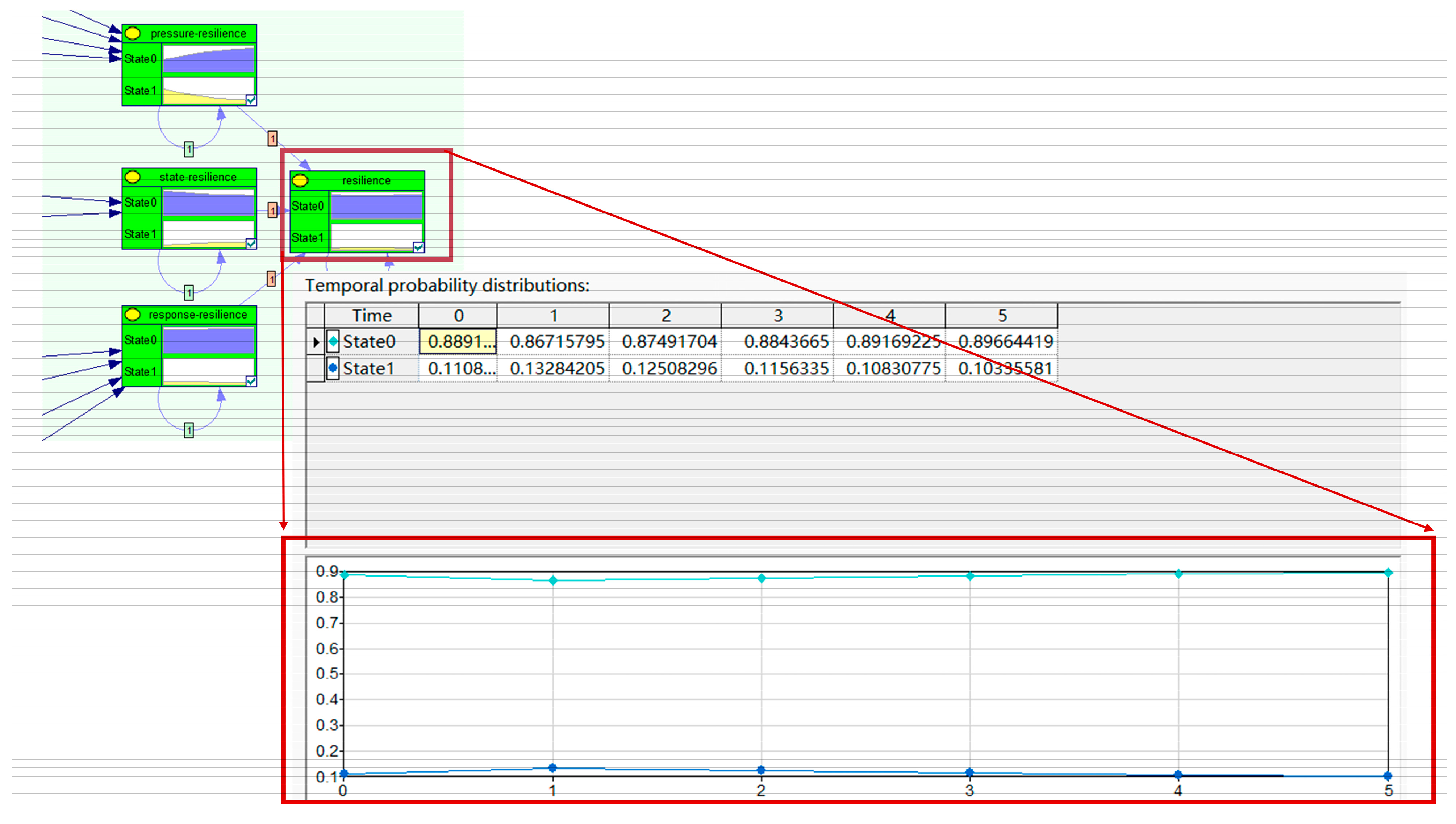Click the row arrow beside State0

tap(316, 342)
